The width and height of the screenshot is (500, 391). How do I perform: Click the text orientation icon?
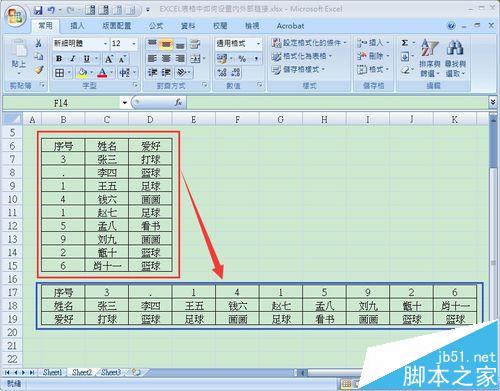[x=181, y=72]
